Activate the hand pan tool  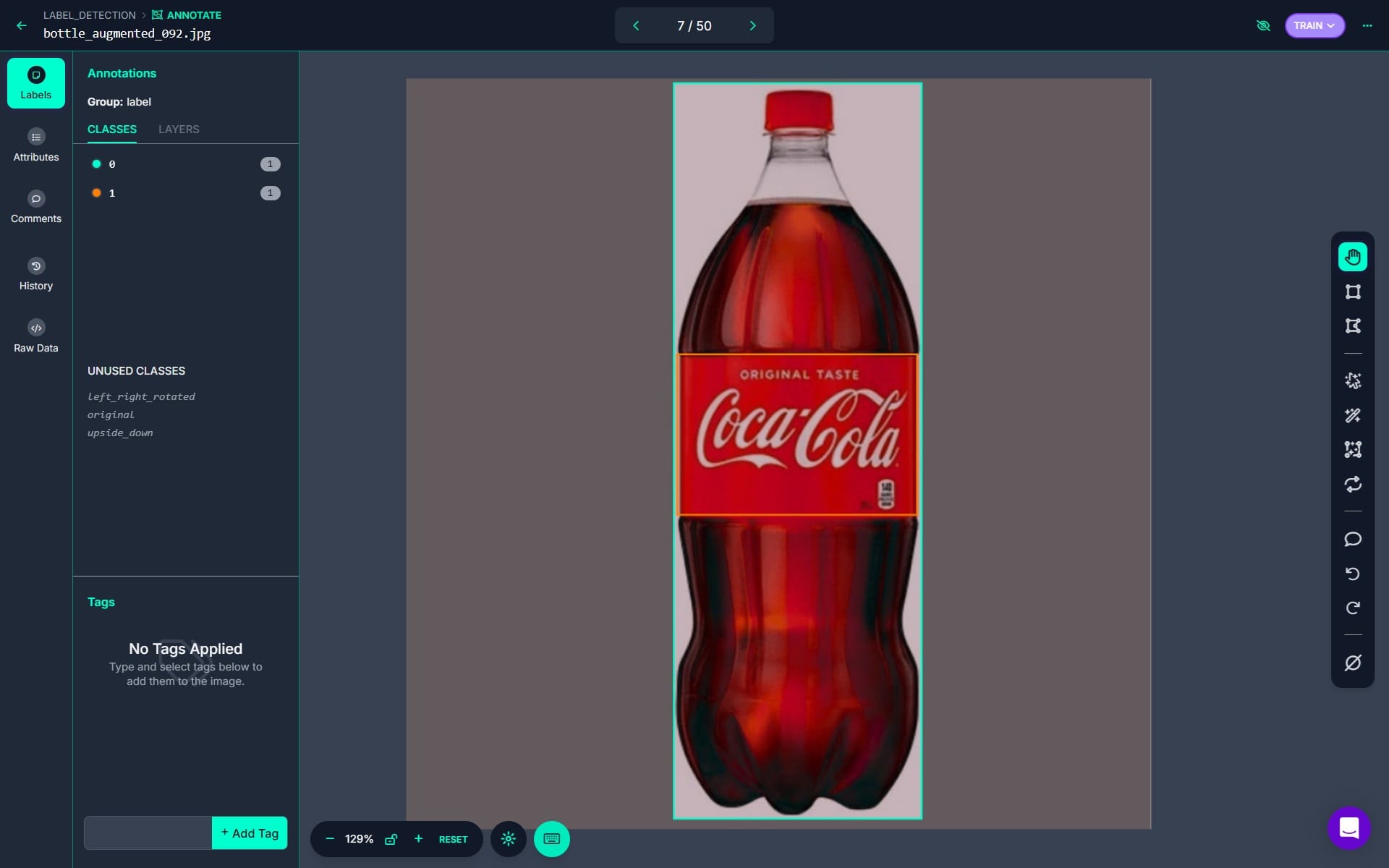point(1352,257)
